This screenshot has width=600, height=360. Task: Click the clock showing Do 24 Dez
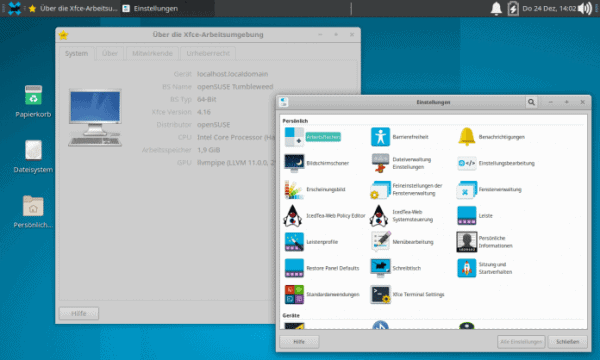coord(549,8)
